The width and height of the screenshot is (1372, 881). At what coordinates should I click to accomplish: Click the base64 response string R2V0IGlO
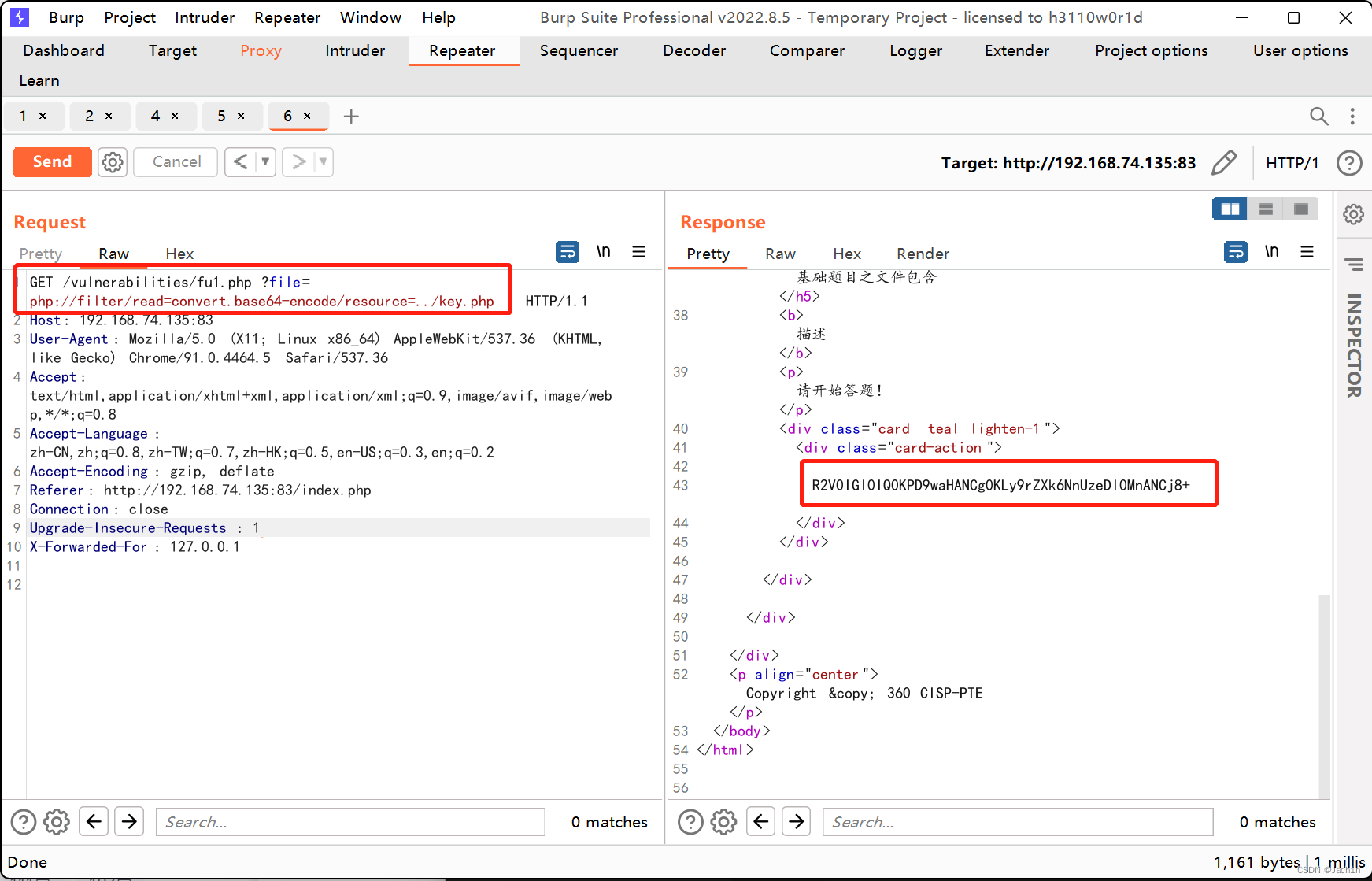(x=1000, y=485)
